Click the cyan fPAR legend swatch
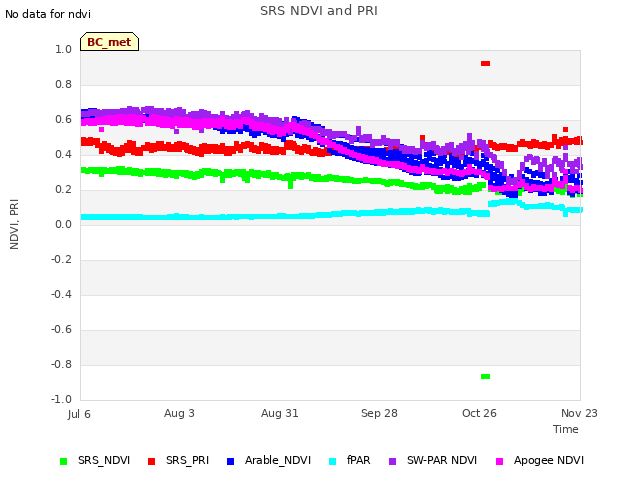 tap(333, 461)
